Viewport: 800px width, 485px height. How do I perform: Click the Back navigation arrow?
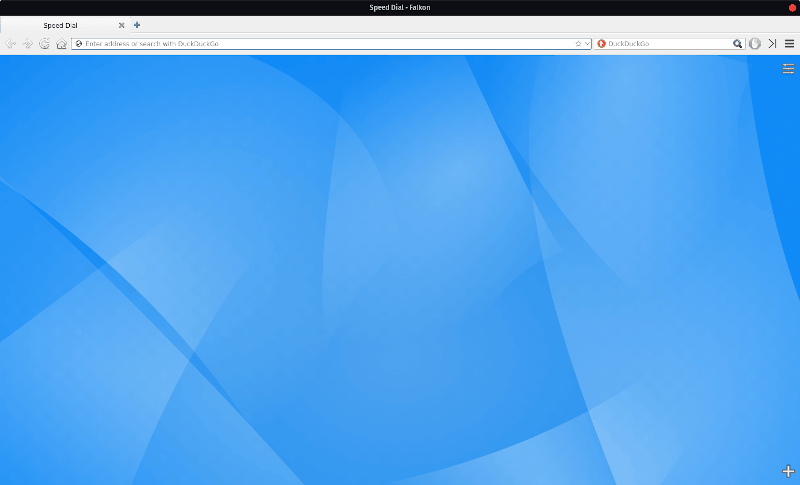[x=10, y=44]
